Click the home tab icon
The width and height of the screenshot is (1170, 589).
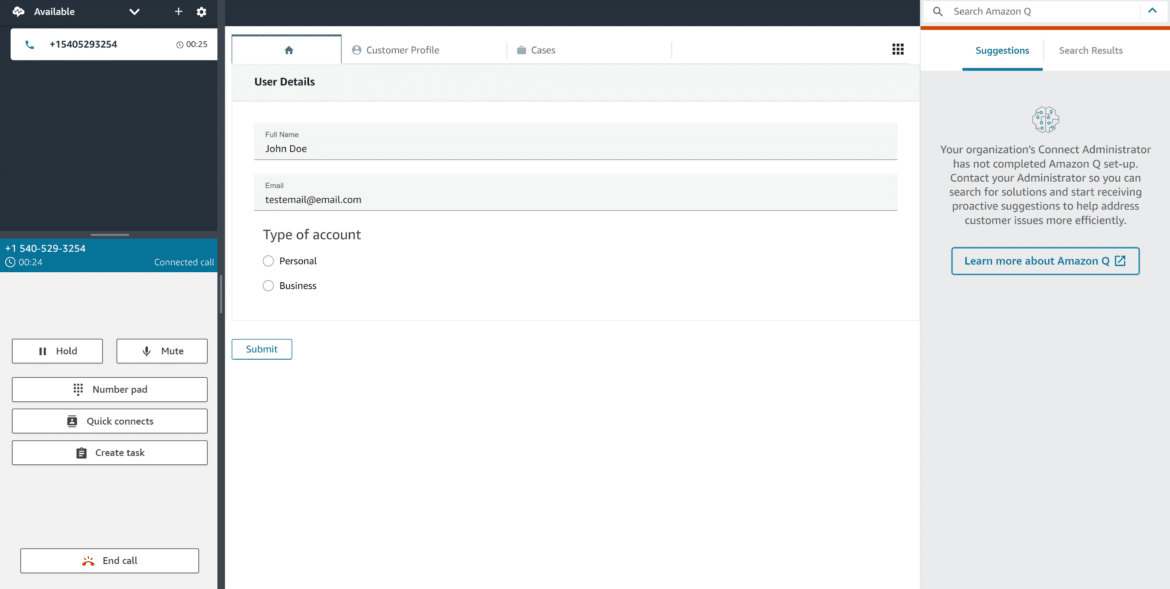(286, 48)
